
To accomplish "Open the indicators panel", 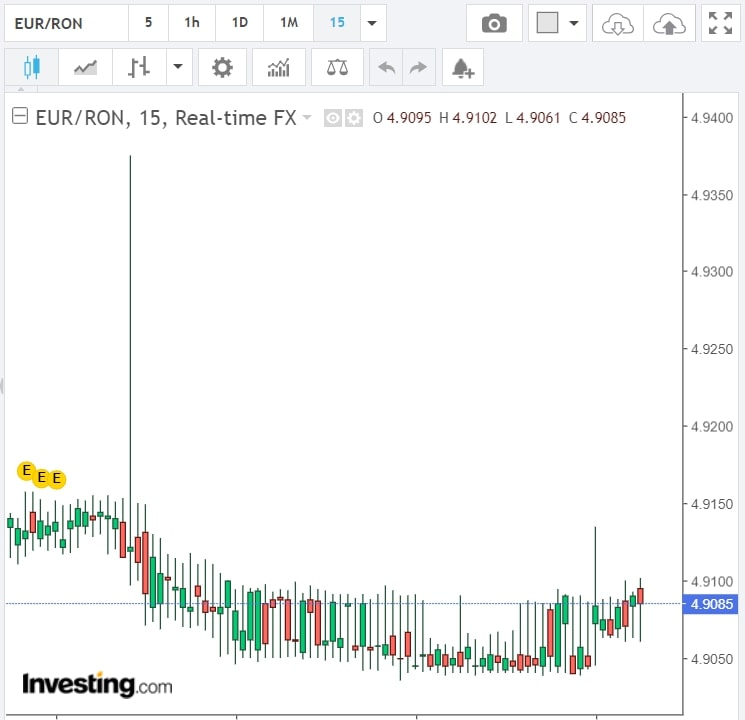I will click(x=279, y=68).
